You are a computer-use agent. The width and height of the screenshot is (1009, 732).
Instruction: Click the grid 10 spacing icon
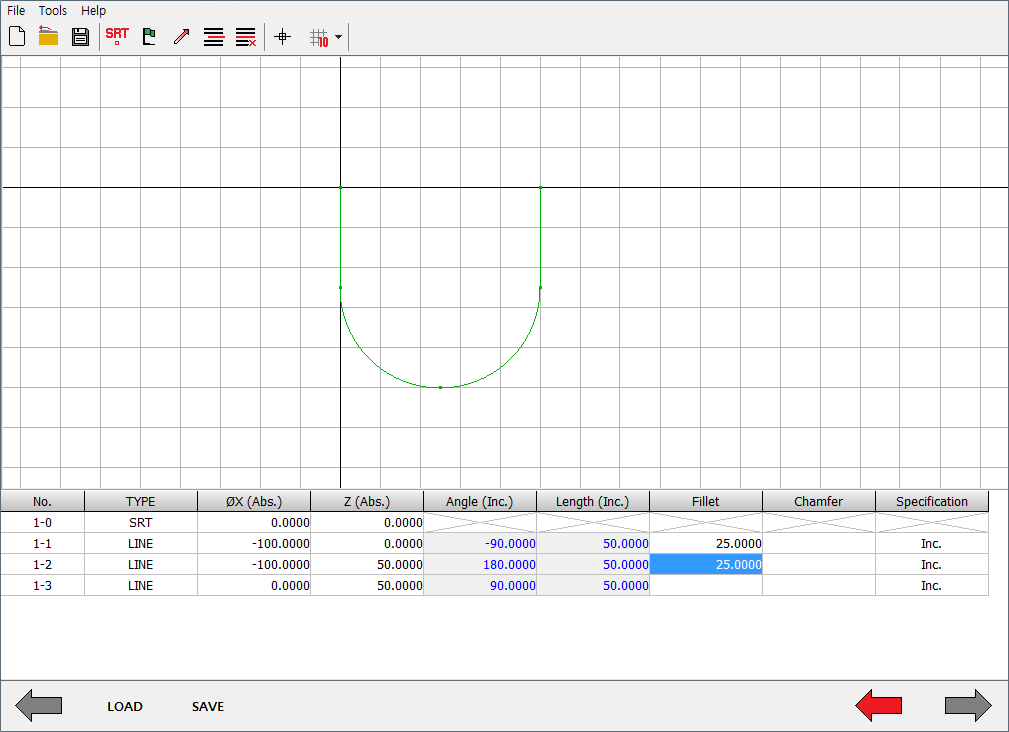pyautogui.click(x=319, y=38)
